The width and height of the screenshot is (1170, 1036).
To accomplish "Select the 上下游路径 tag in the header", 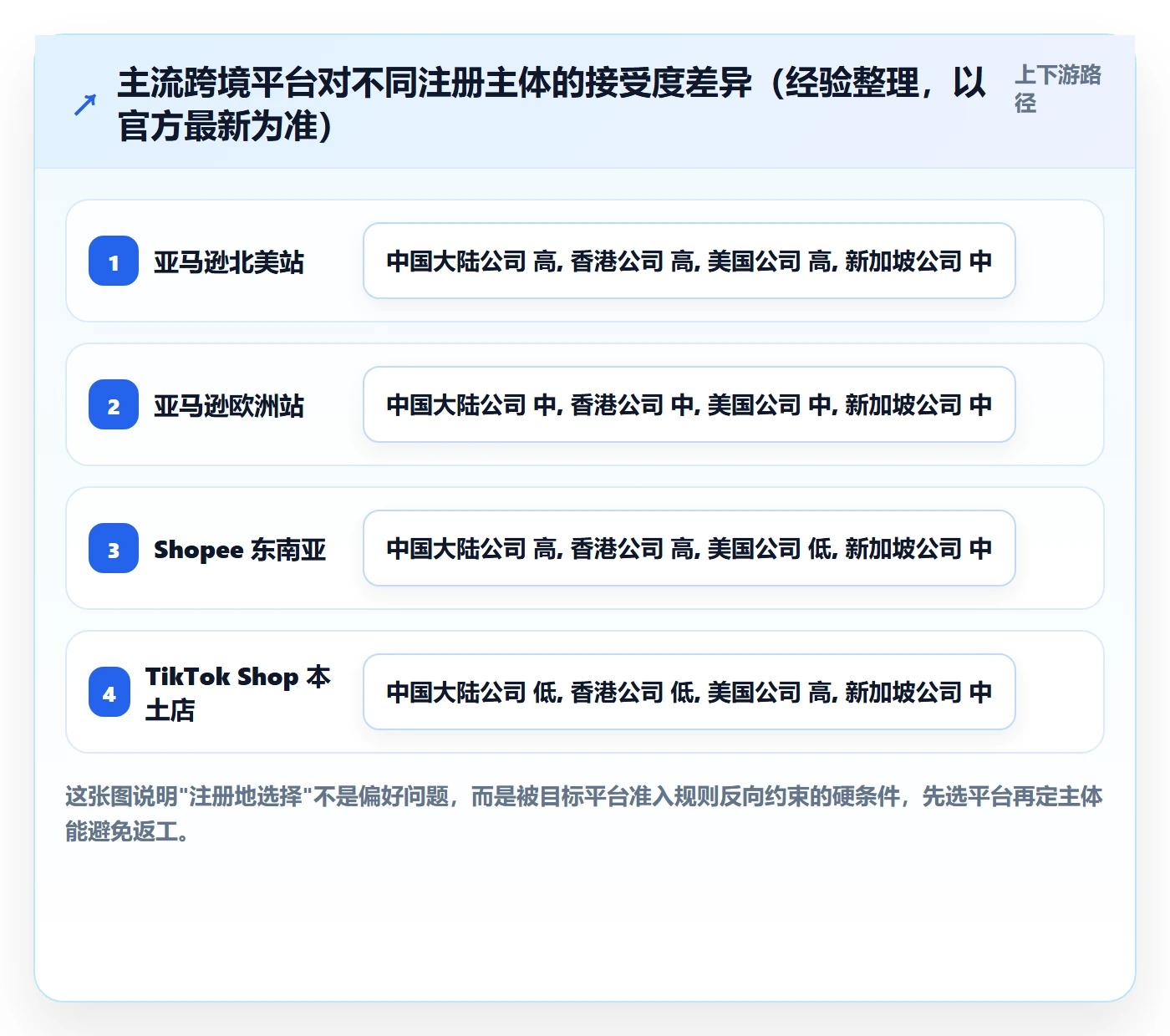I will (x=1058, y=89).
